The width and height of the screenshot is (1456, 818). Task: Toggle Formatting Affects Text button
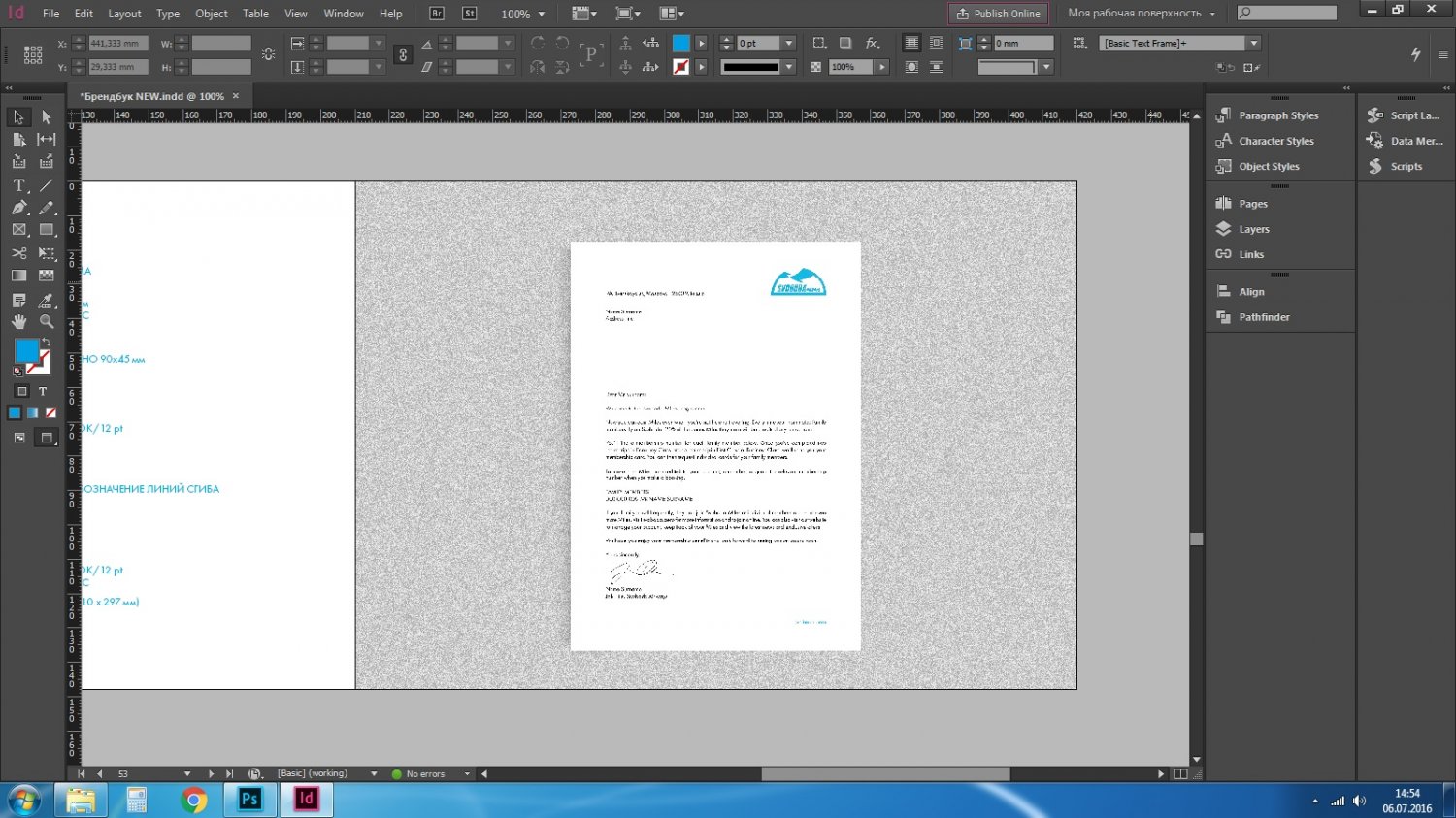43,392
